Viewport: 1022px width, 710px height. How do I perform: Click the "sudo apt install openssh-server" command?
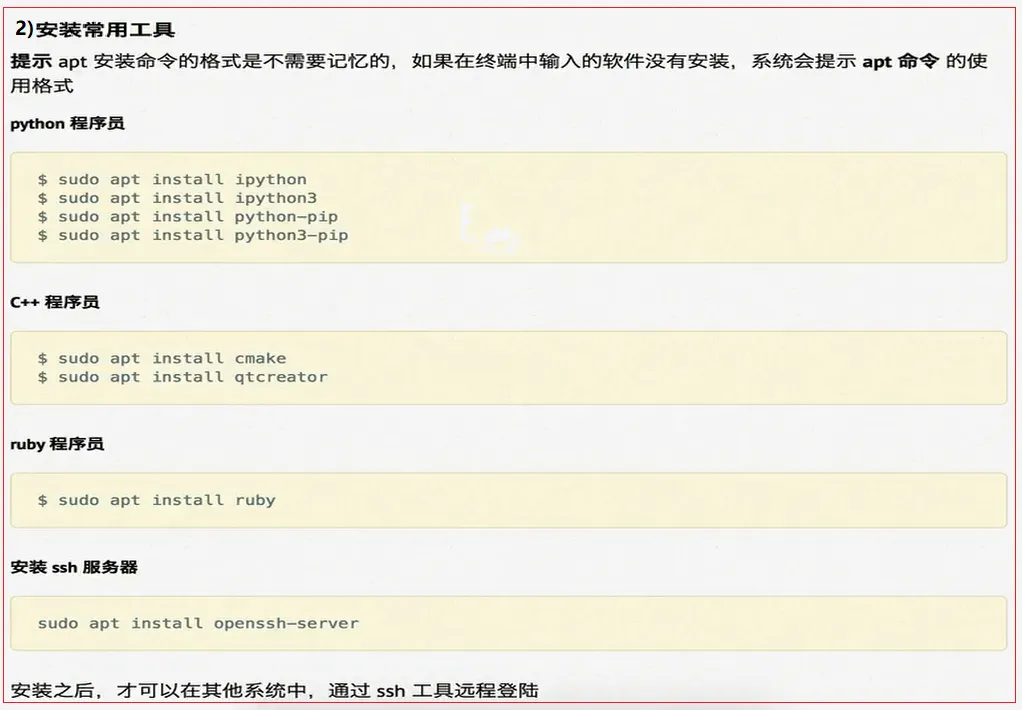point(198,623)
